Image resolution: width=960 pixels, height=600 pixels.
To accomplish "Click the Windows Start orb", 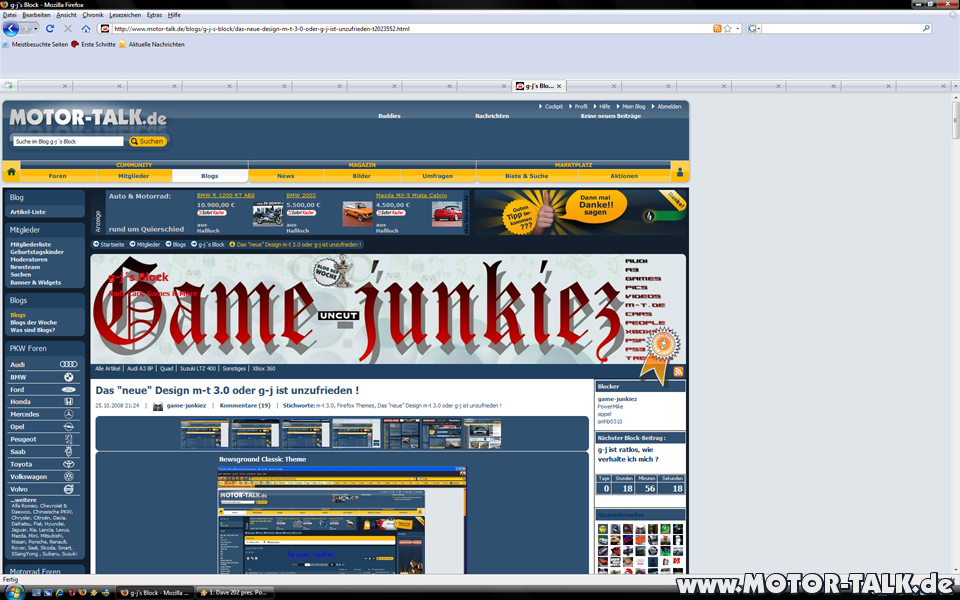I will [13, 592].
